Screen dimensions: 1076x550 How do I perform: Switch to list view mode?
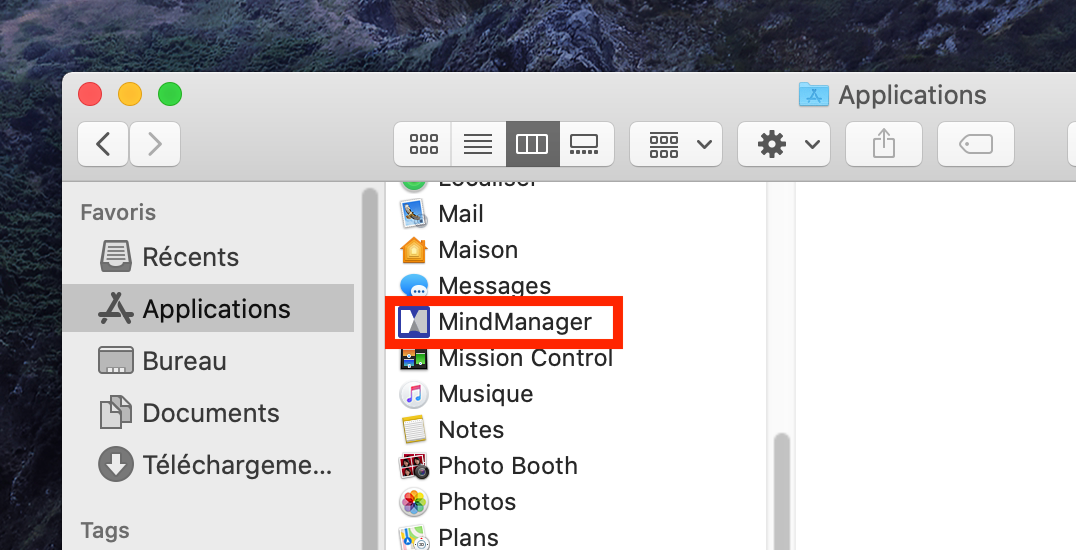coord(478,145)
